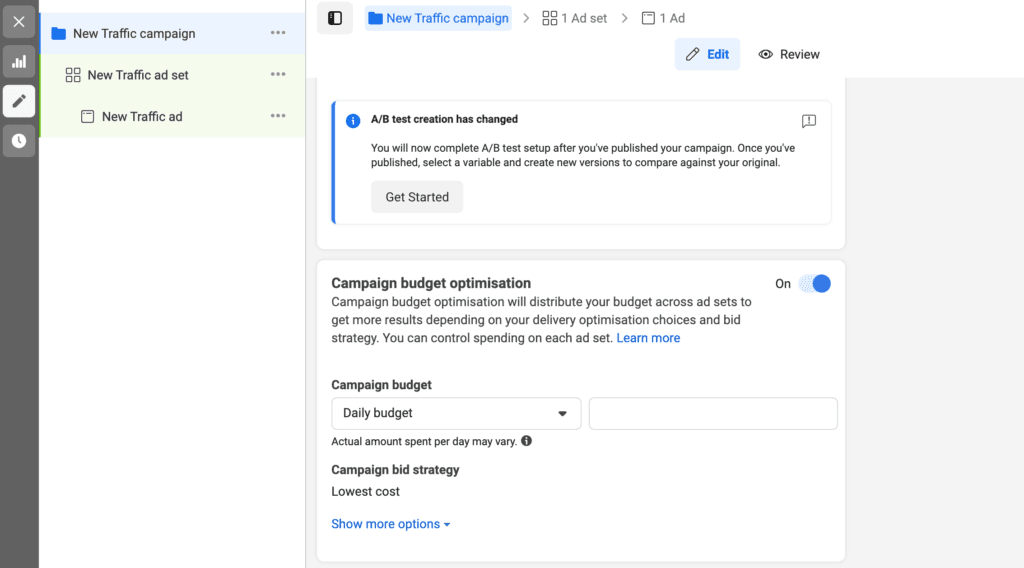Click the feedback icon in A/B test notice
Image resolution: width=1024 pixels, height=568 pixels.
pyautogui.click(x=809, y=121)
